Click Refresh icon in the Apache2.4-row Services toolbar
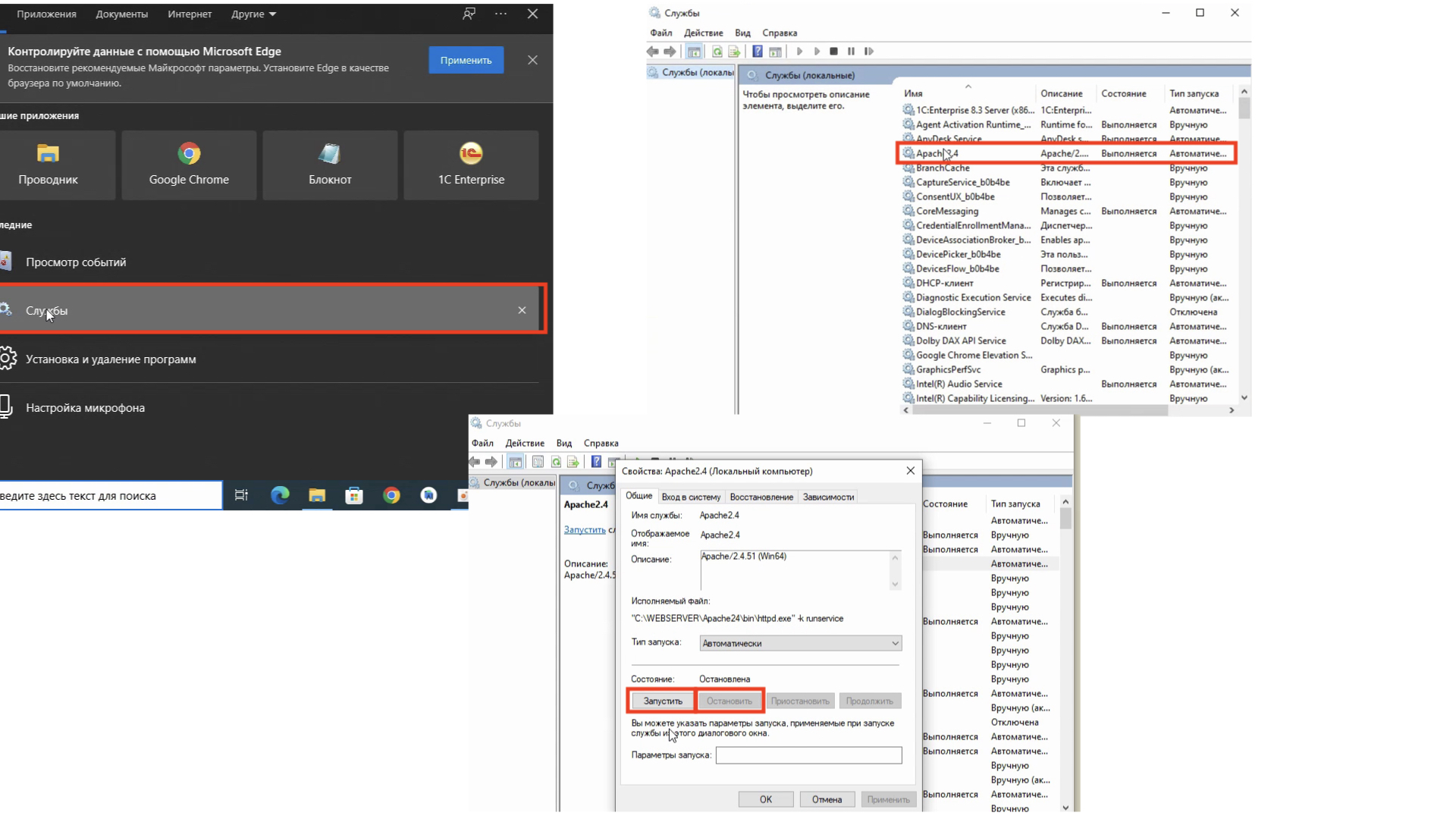 [x=717, y=52]
